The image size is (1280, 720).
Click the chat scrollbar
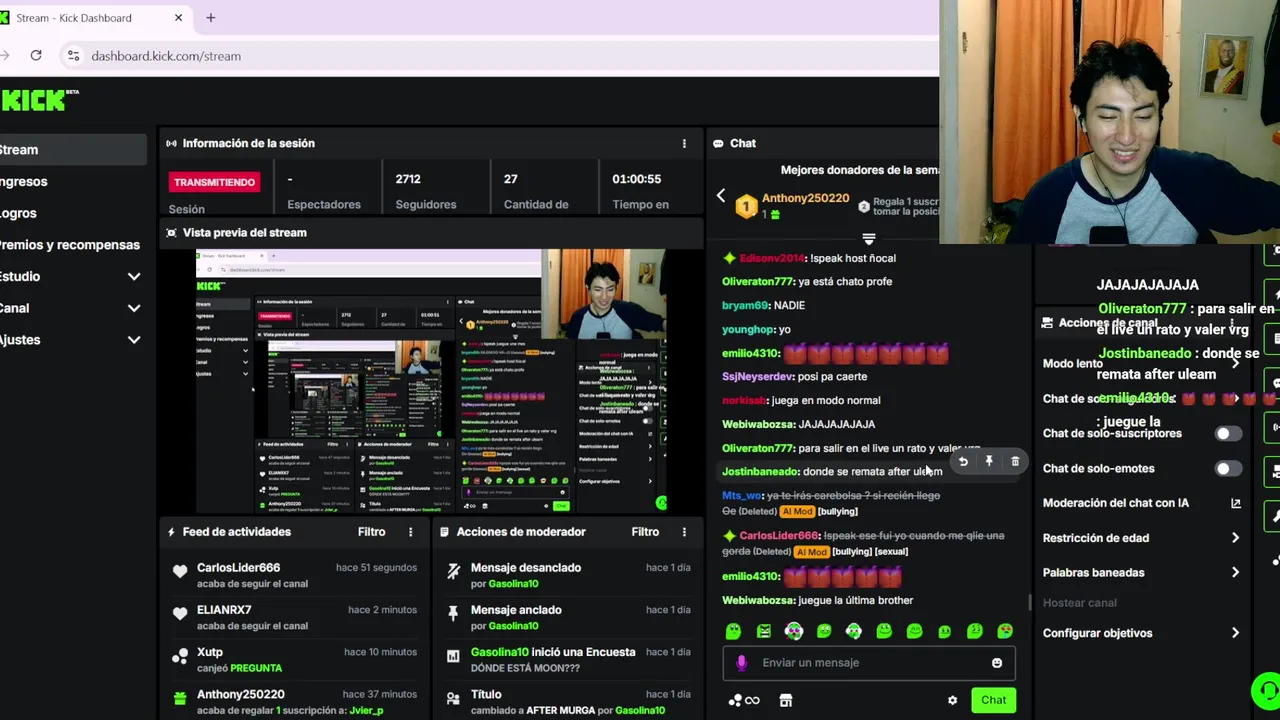coord(1030,603)
